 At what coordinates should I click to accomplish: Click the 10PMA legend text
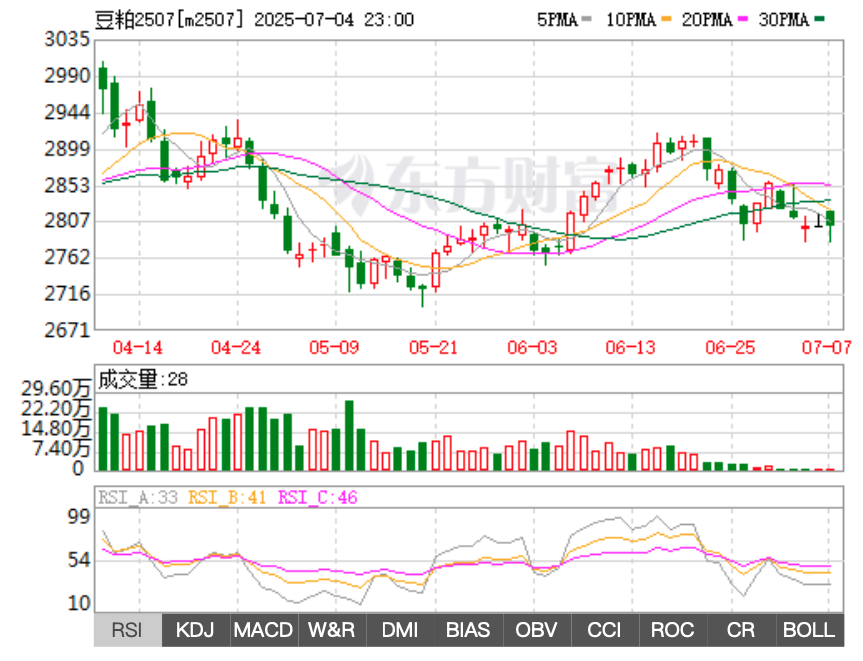pos(631,20)
